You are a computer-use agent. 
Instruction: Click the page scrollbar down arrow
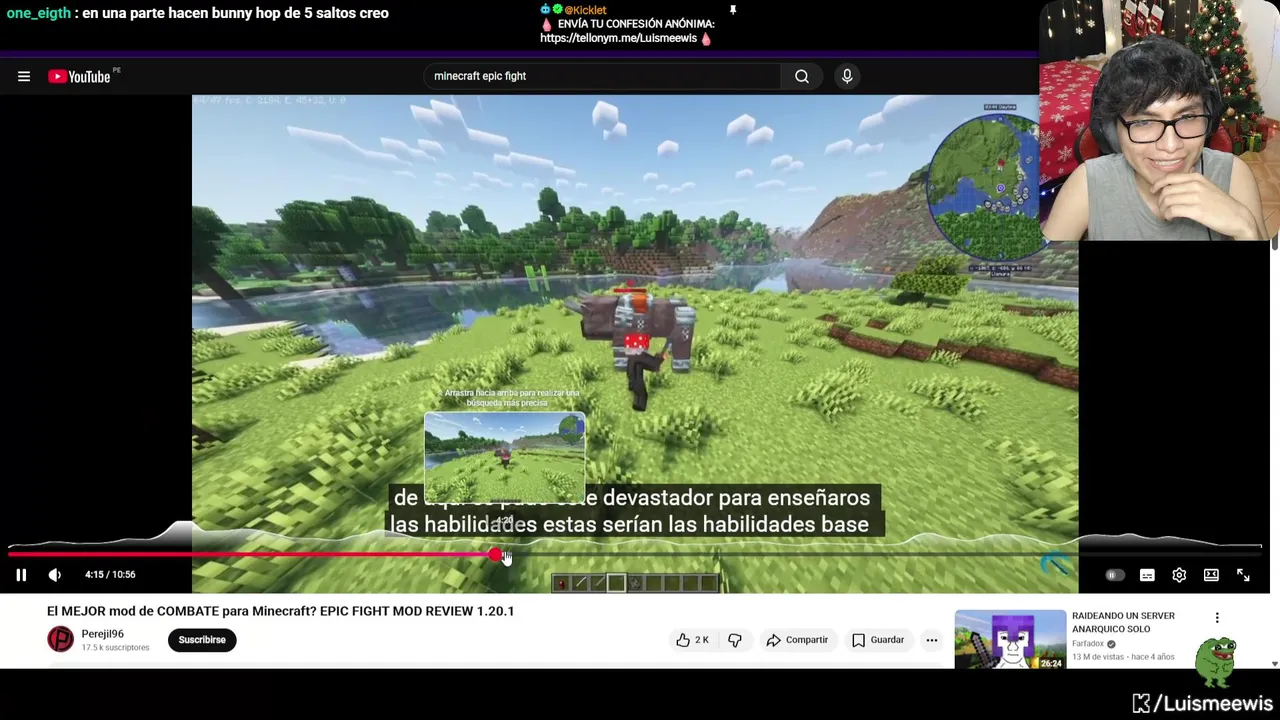1274,664
